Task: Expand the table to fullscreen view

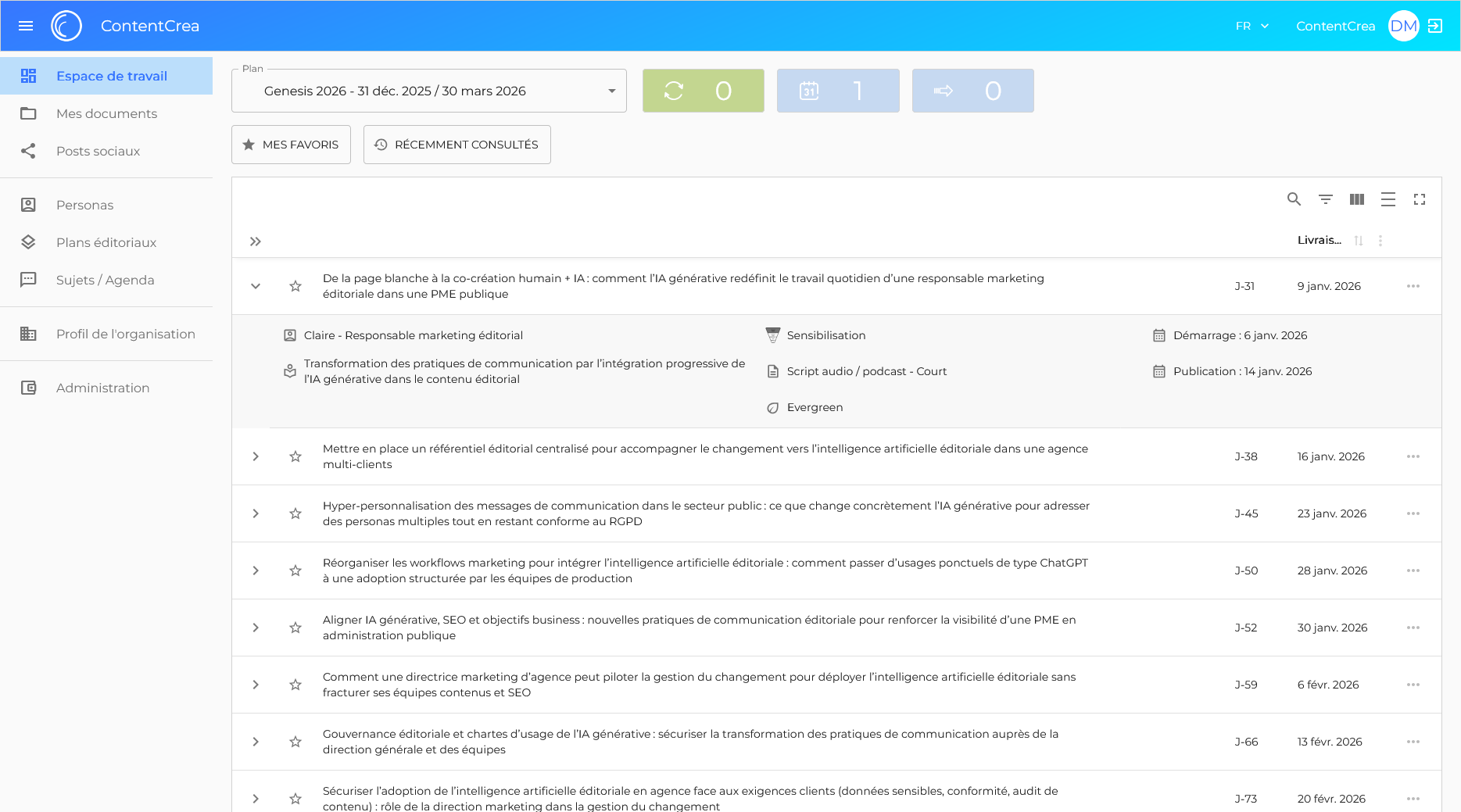Action: coord(1420,199)
